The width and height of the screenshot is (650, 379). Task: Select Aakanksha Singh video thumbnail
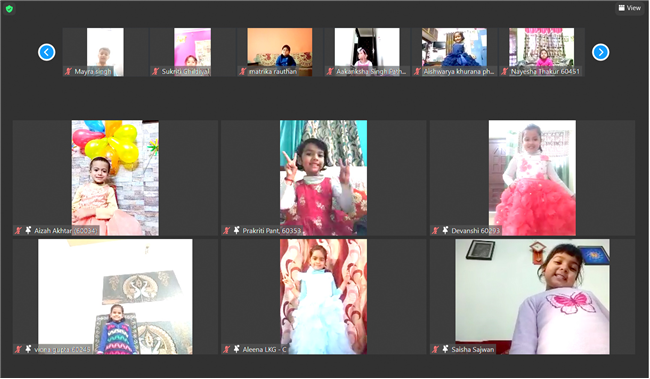point(367,52)
